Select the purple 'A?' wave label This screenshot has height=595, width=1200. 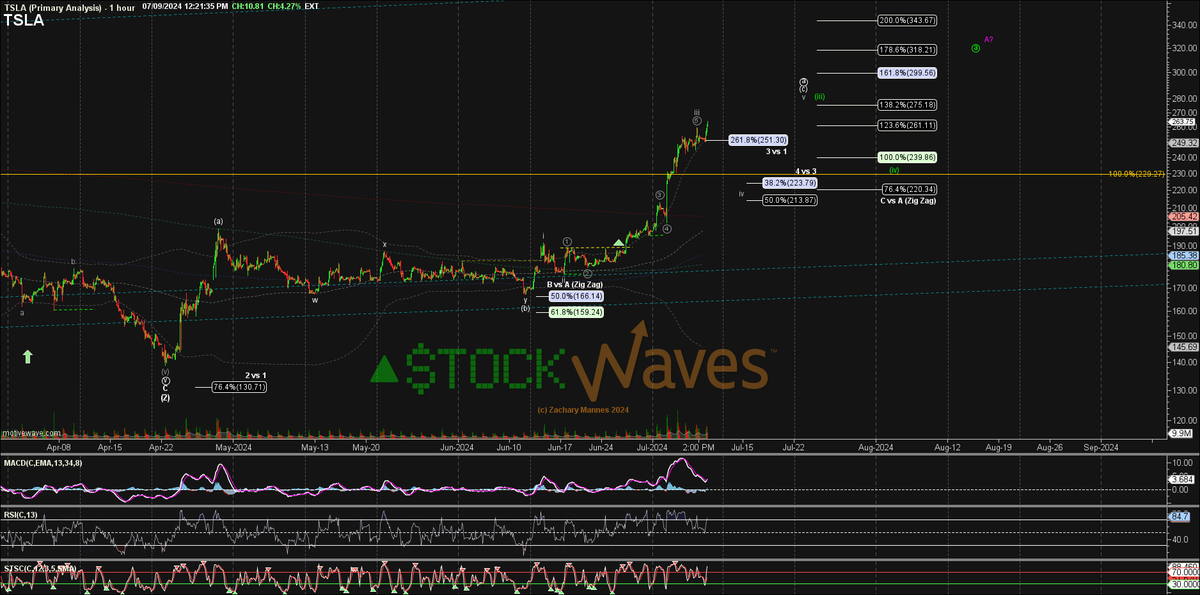[x=988, y=39]
